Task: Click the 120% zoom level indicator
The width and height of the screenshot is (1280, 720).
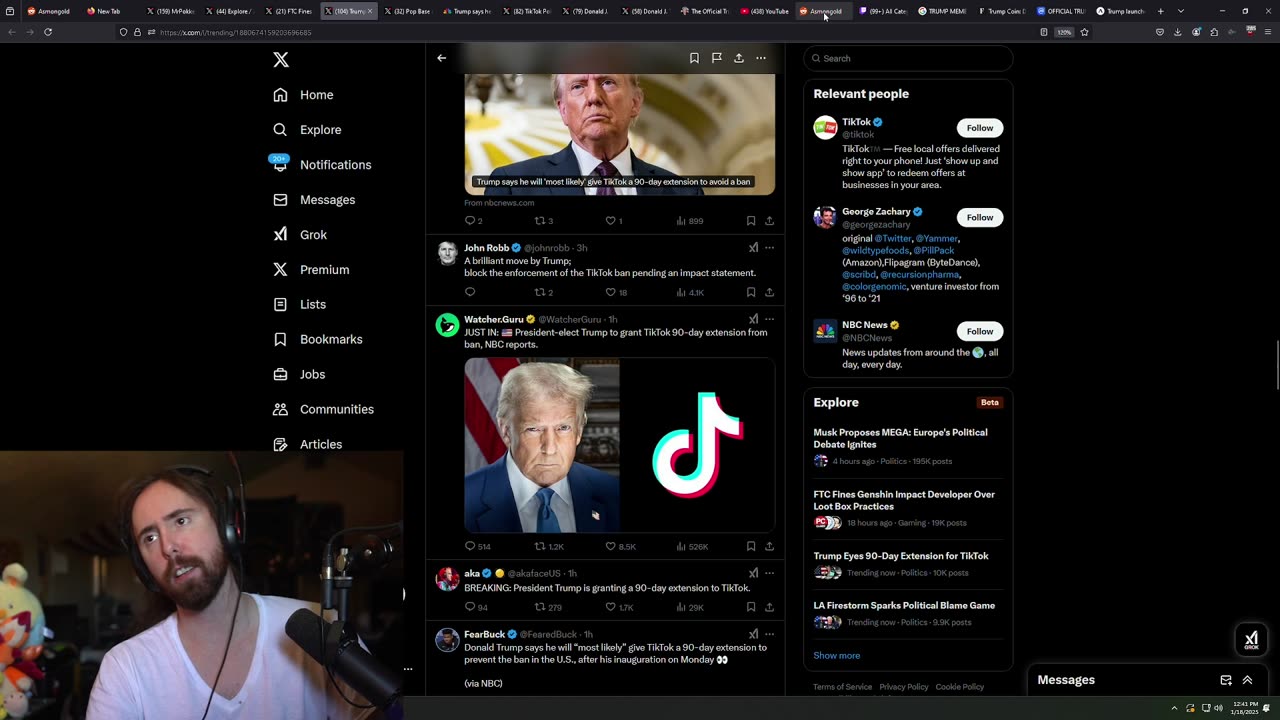Action: (x=1065, y=32)
